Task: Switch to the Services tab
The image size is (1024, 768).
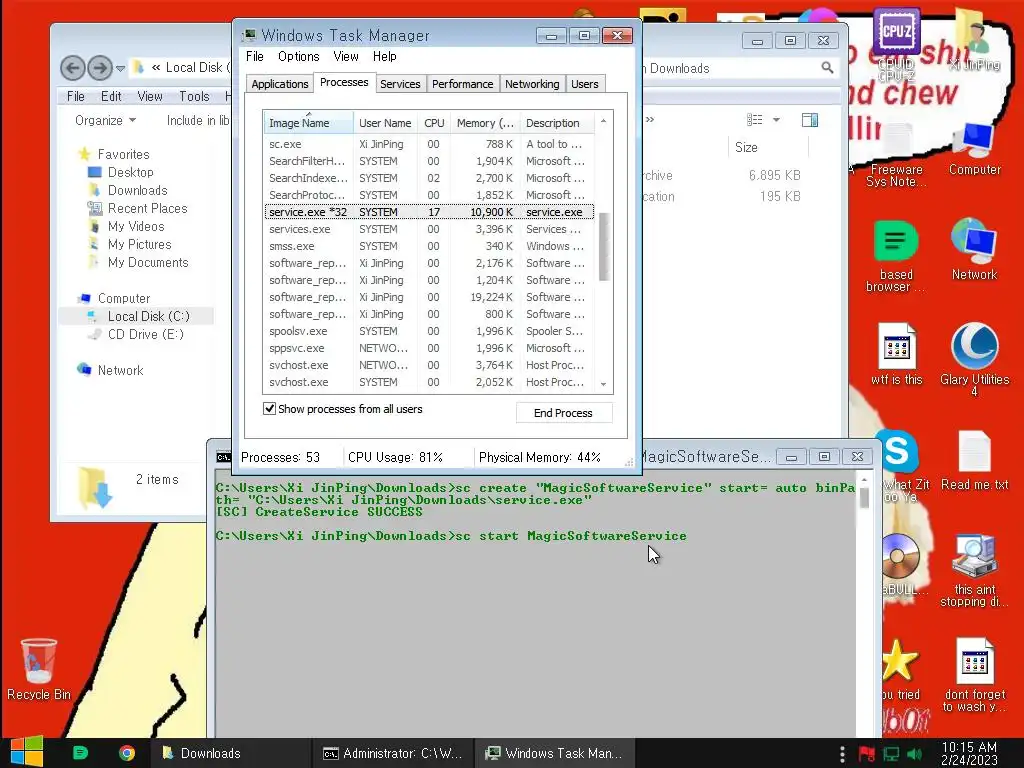Action: pos(400,84)
